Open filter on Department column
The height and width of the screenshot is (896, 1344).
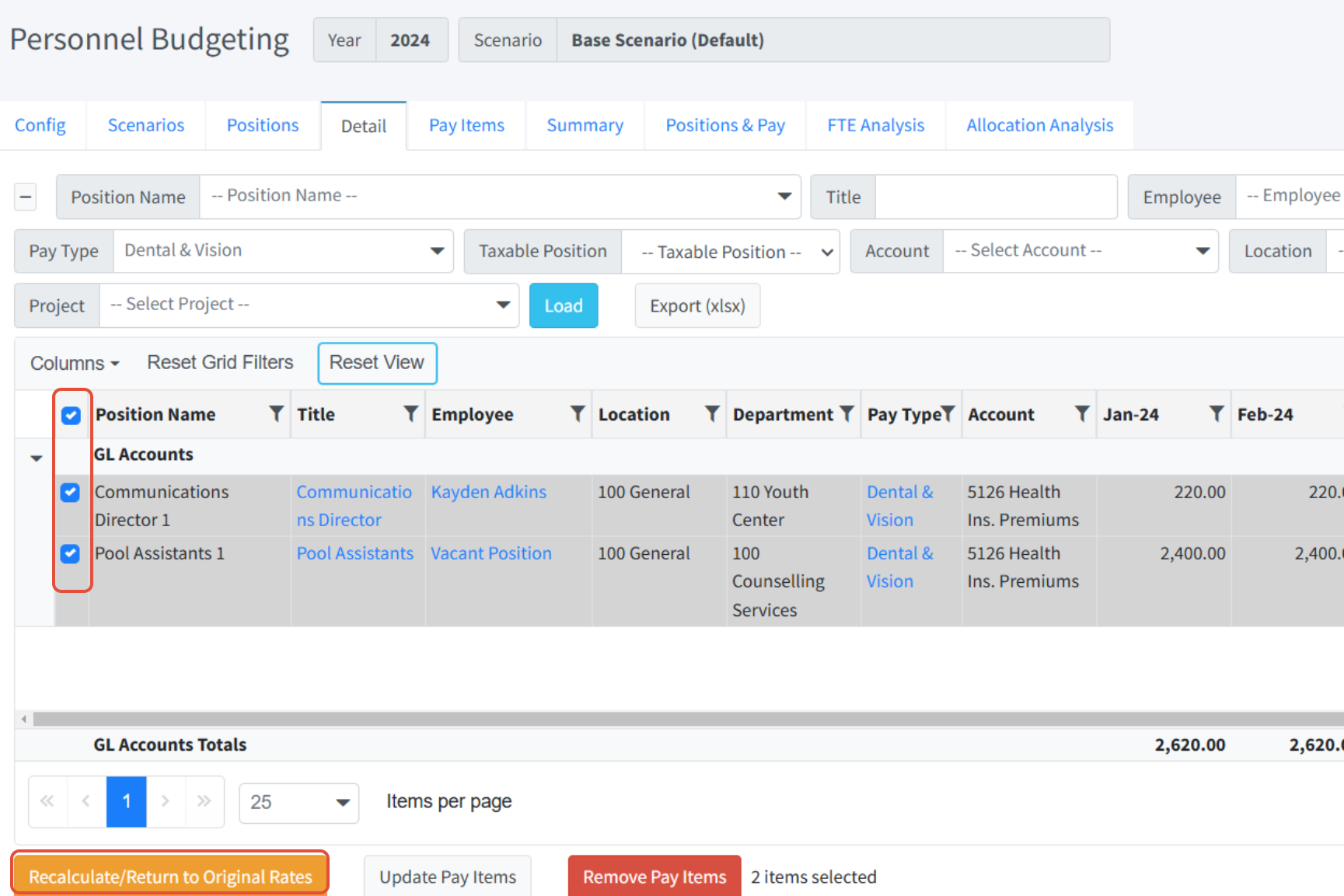(x=847, y=414)
